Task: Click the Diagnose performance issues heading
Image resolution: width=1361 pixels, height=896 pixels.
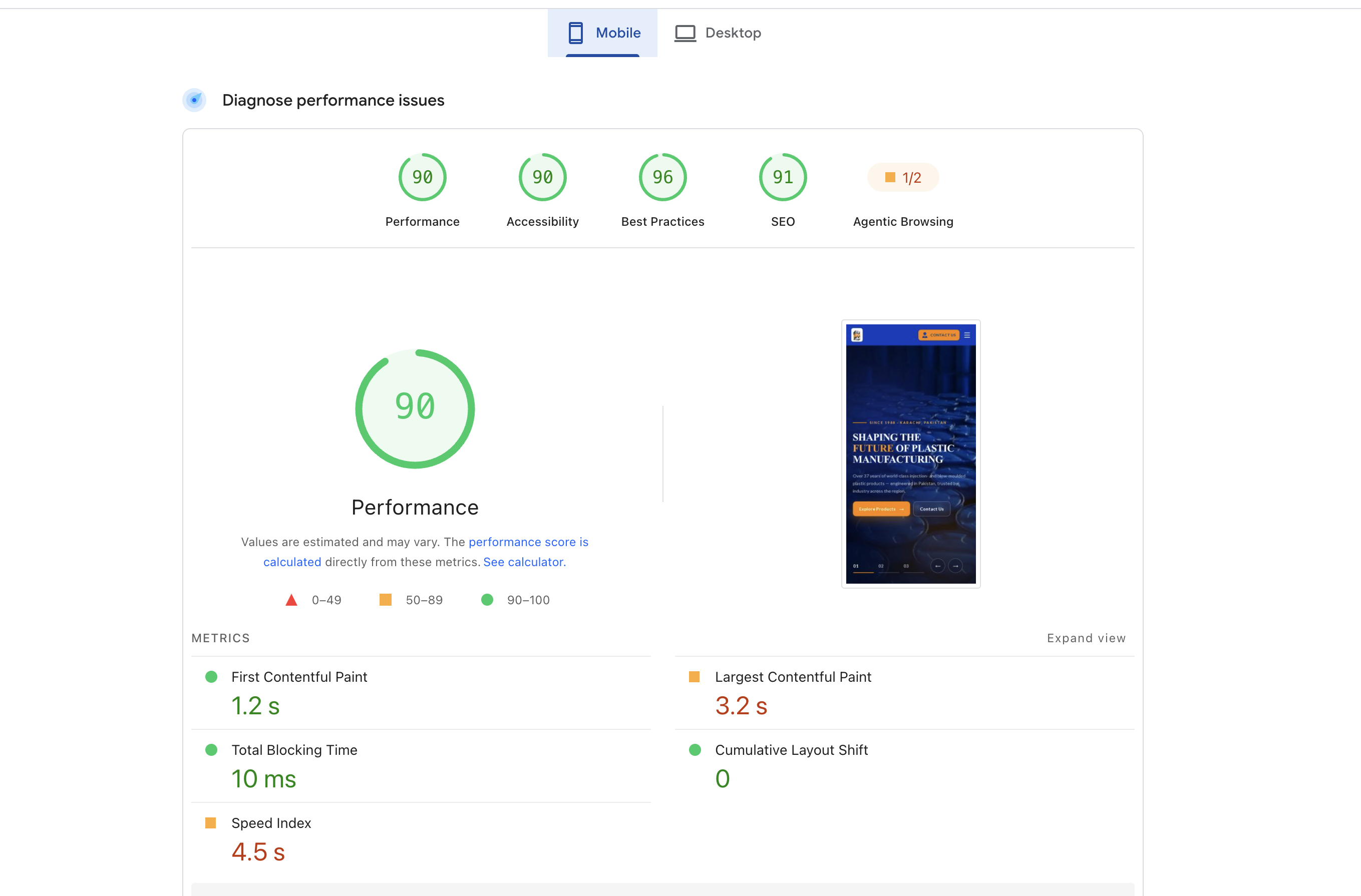Action: coord(333,100)
